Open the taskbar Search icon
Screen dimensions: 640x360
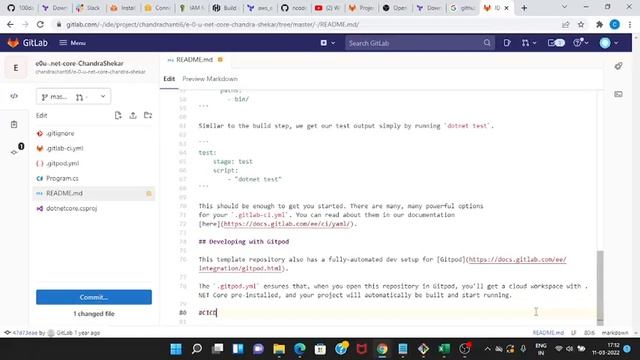(197, 349)
